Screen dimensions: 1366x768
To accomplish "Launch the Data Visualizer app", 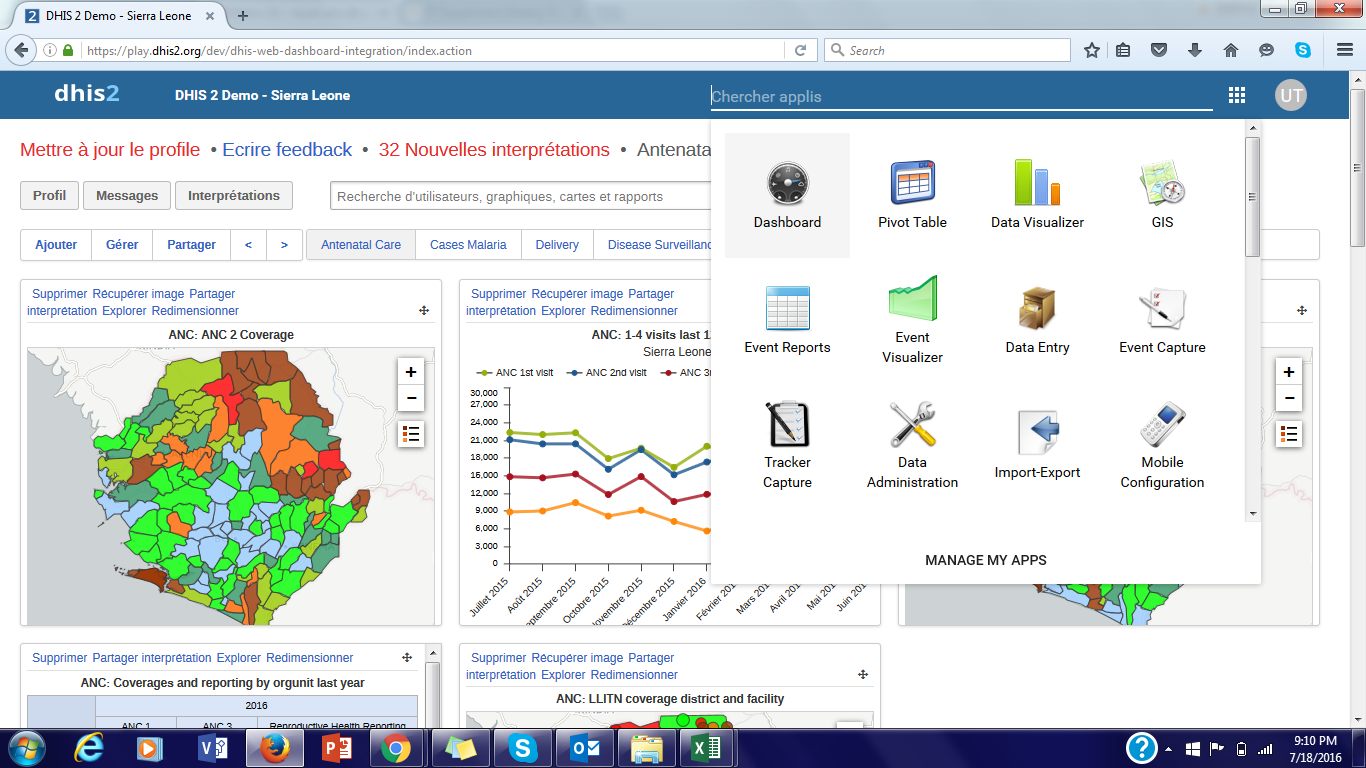I will pyautogui.click(x=1037, y=195).
